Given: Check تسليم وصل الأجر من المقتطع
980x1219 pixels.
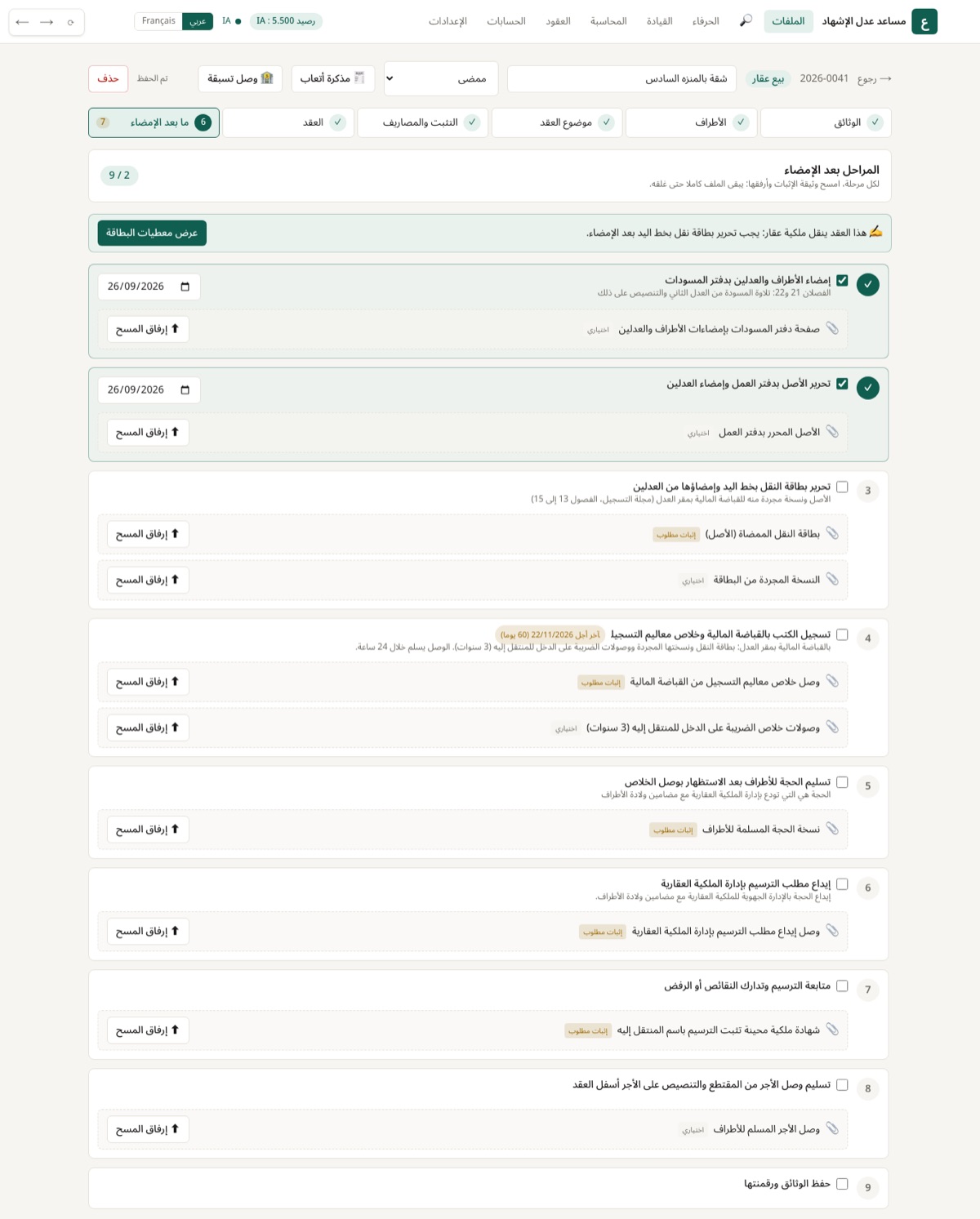Looking at the screenshot, I should click(x=842, y=1084).
